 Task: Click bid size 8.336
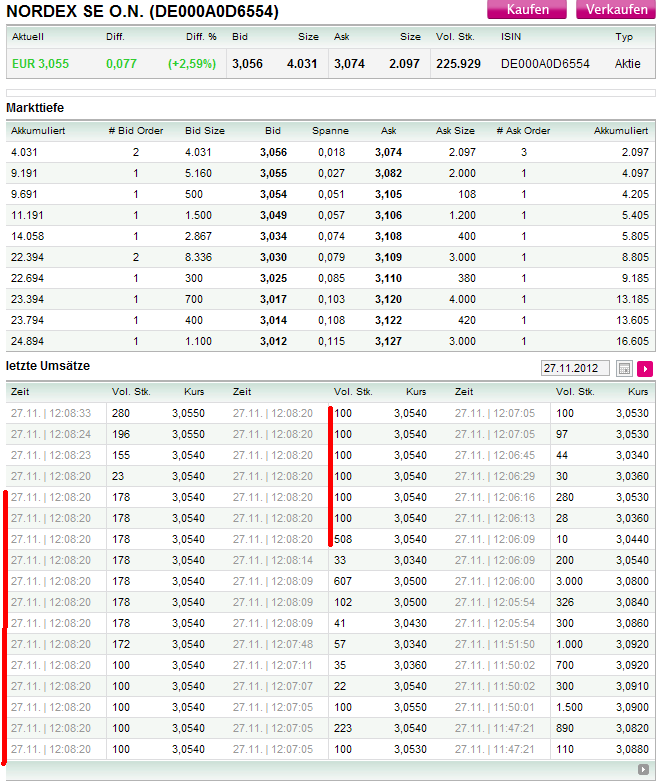coord(198,257)
